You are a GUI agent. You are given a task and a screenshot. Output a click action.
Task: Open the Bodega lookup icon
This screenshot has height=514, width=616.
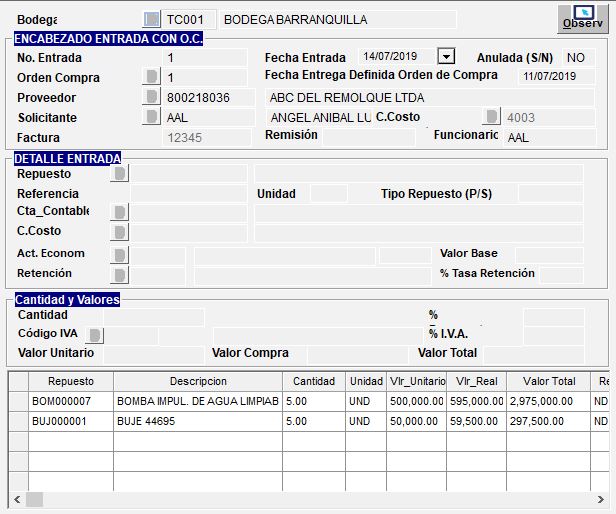pos(151,19)
